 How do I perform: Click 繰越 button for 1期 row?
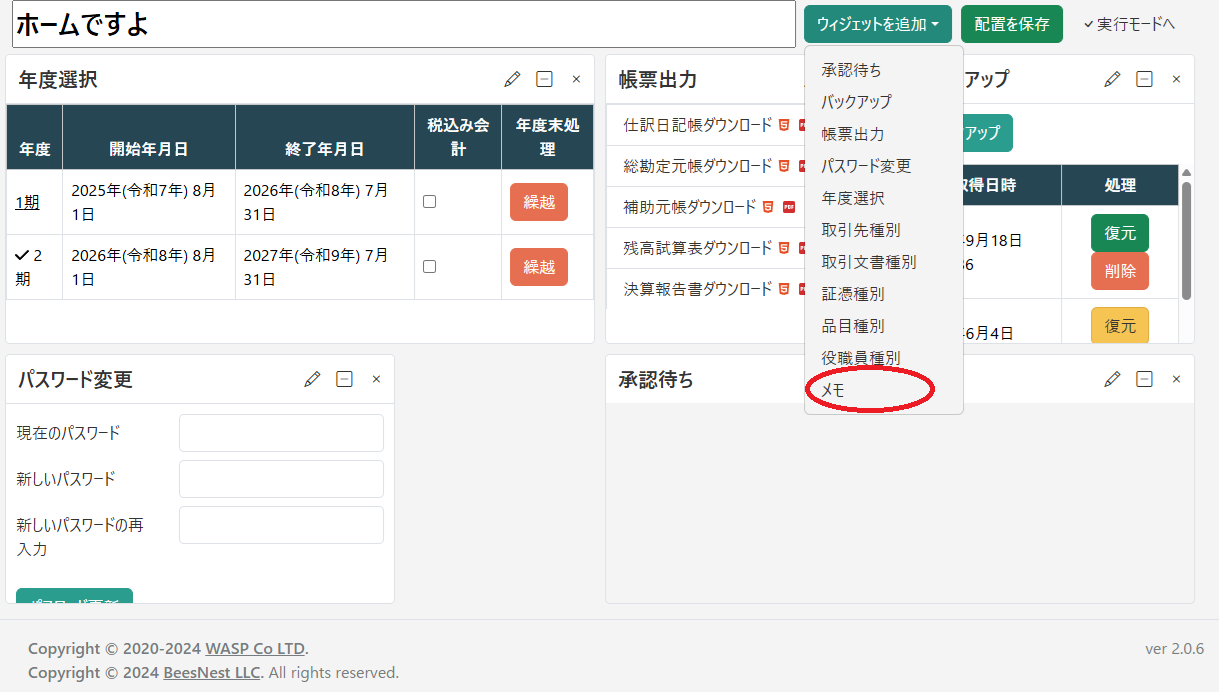(x=538, y=202)
